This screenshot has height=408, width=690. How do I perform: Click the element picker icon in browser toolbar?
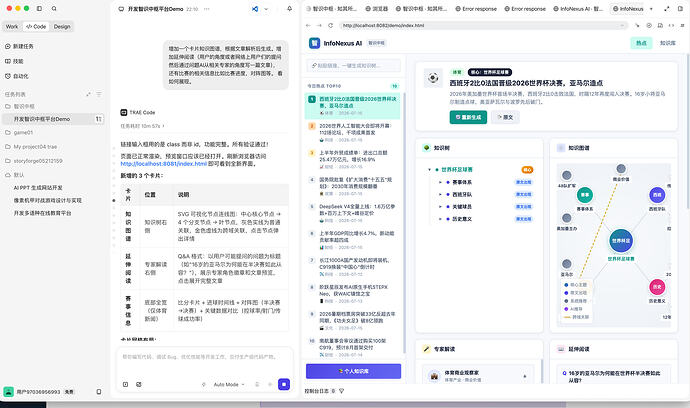pos(637,26)
